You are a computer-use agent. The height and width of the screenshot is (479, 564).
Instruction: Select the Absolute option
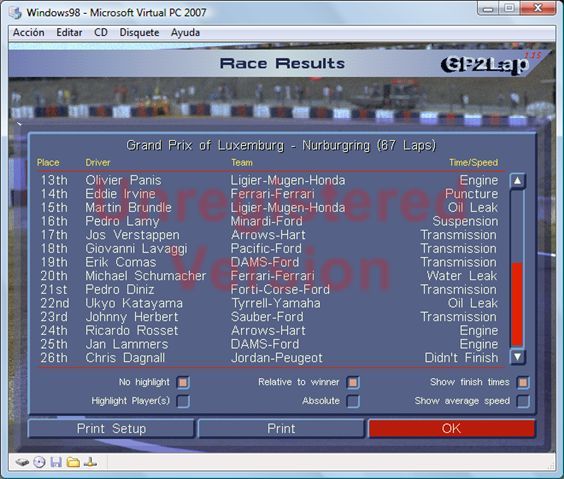point(353,401)
